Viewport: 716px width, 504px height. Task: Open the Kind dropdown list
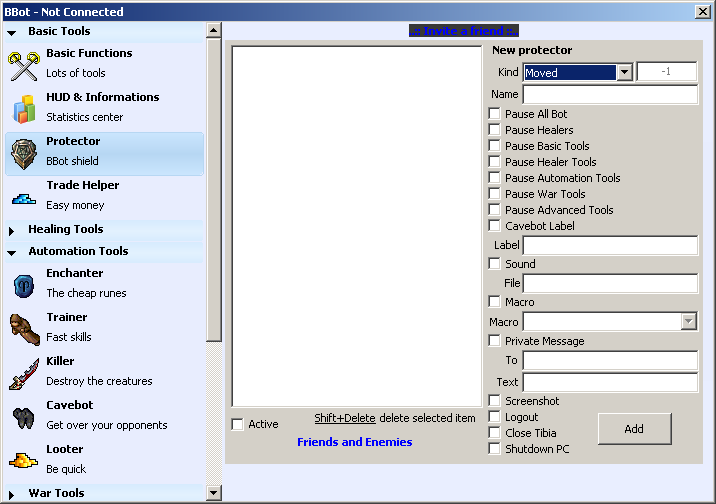624,72
